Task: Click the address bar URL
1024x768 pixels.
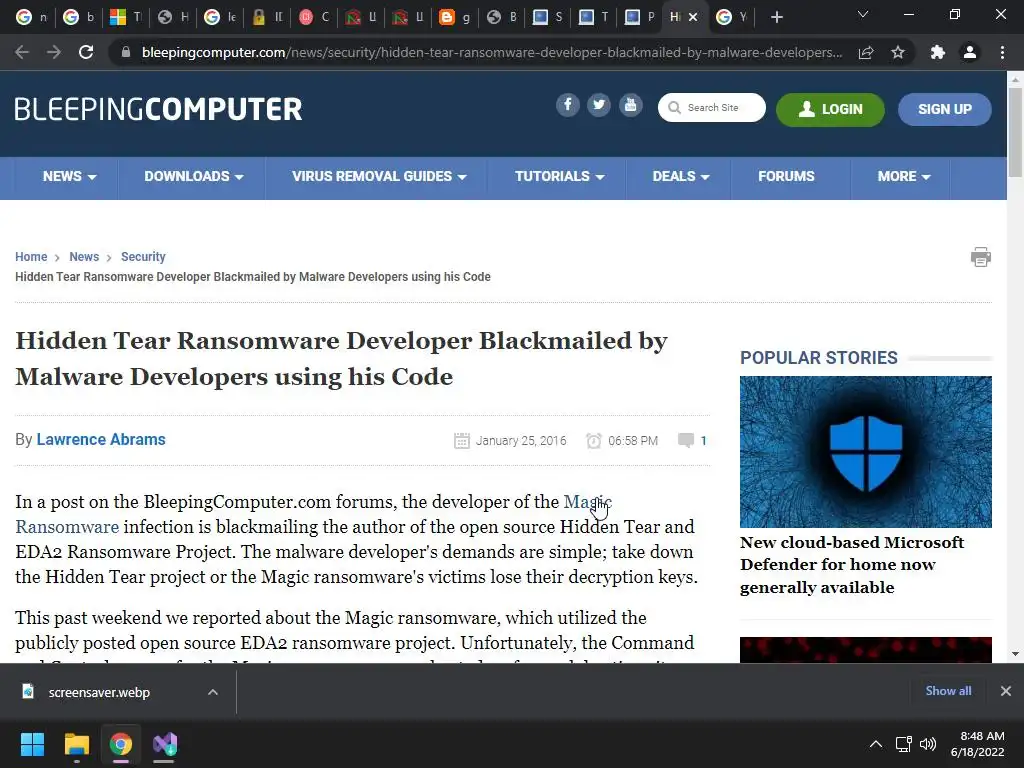Action: (491, 52)
